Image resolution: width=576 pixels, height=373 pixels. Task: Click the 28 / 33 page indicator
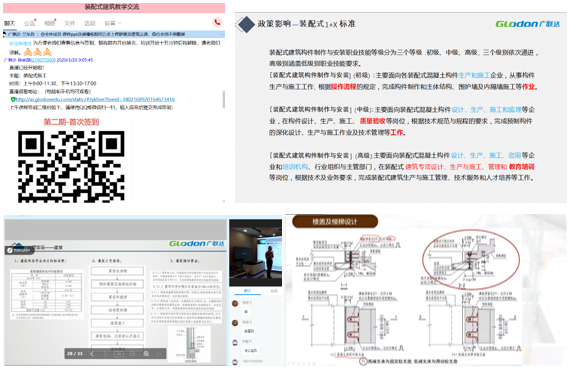tap(75, 354)
